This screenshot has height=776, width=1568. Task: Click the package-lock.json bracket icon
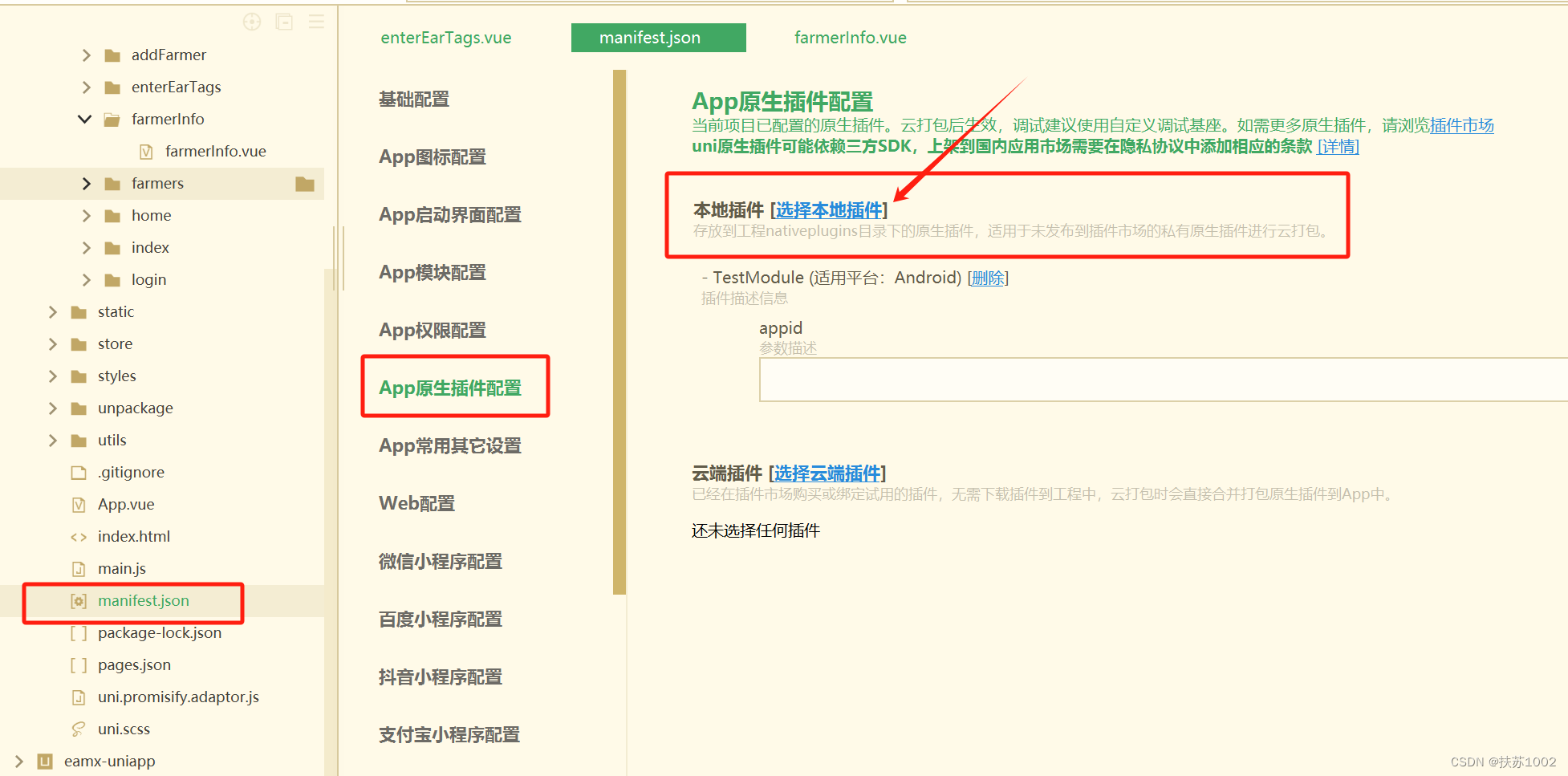click(79, 633)
